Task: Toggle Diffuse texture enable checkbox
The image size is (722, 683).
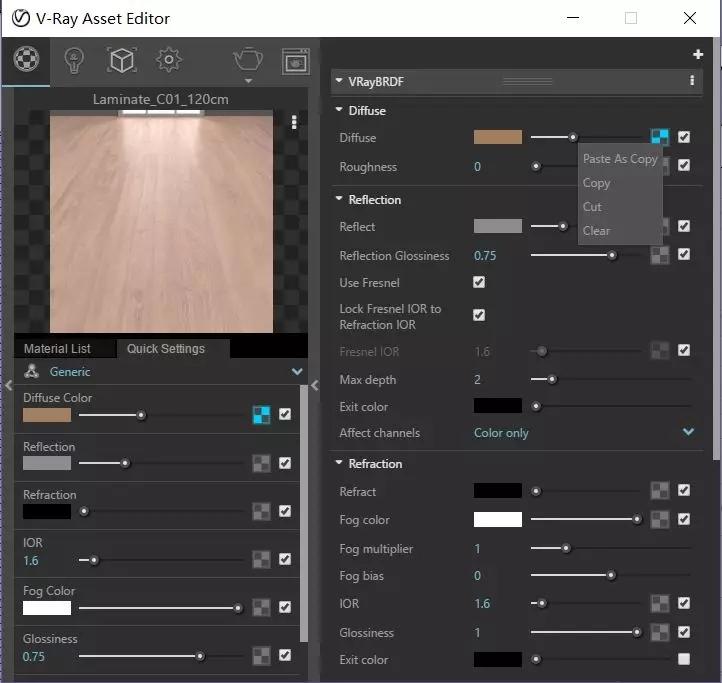Action: (684, 137)
